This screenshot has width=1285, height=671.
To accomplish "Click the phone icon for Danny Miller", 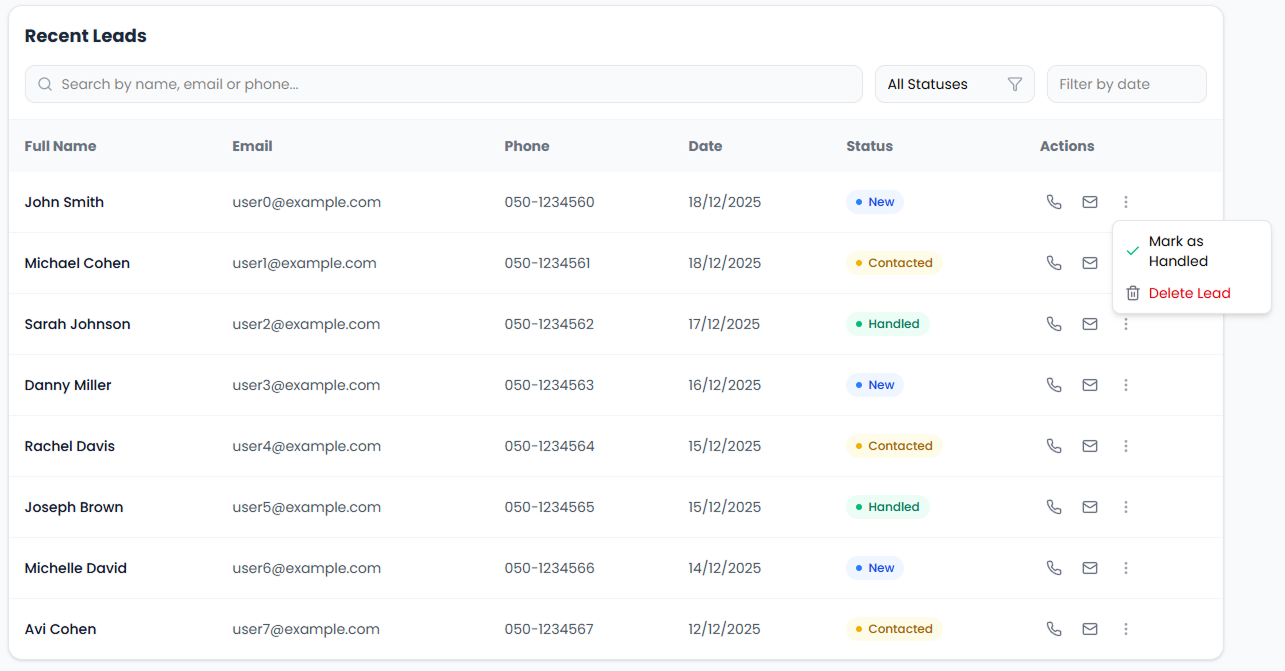I will pyautogui.click(x=1053, y=385).
